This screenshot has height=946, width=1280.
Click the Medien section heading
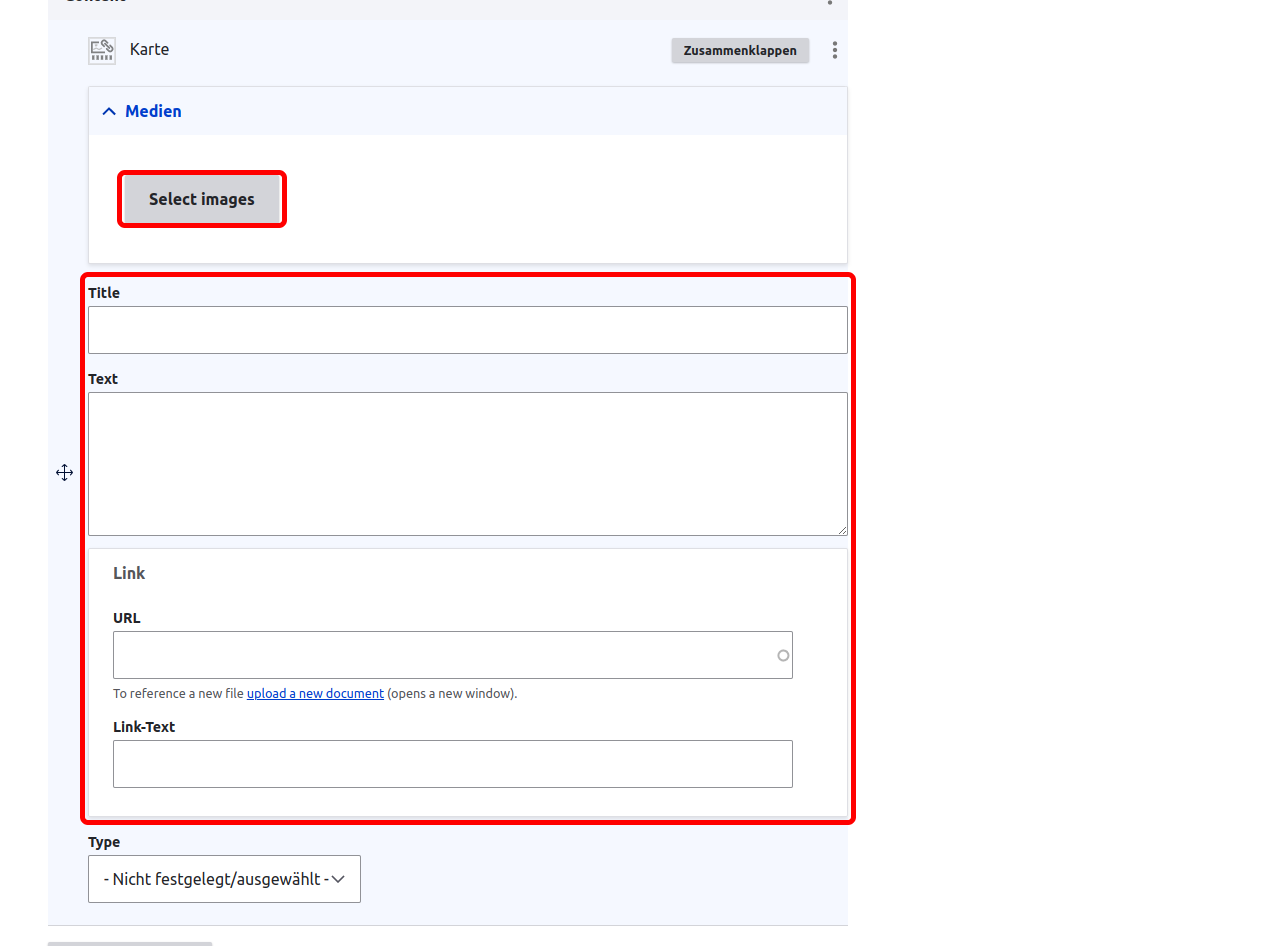[153, 111]
